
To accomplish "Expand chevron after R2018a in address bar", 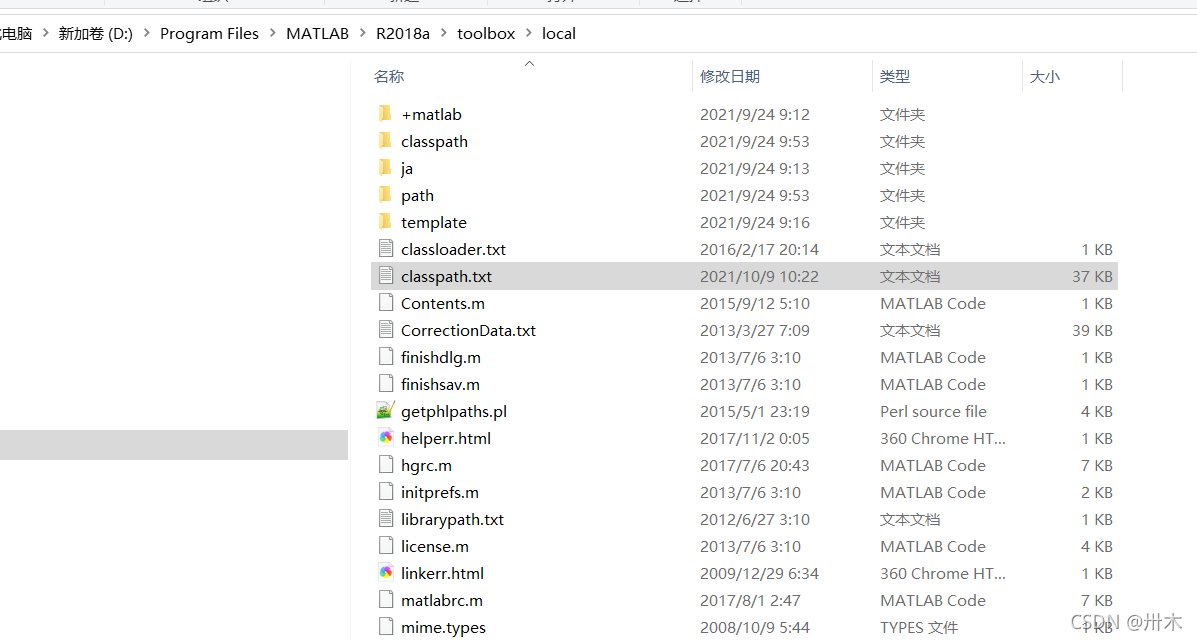I will pos(444,33).
